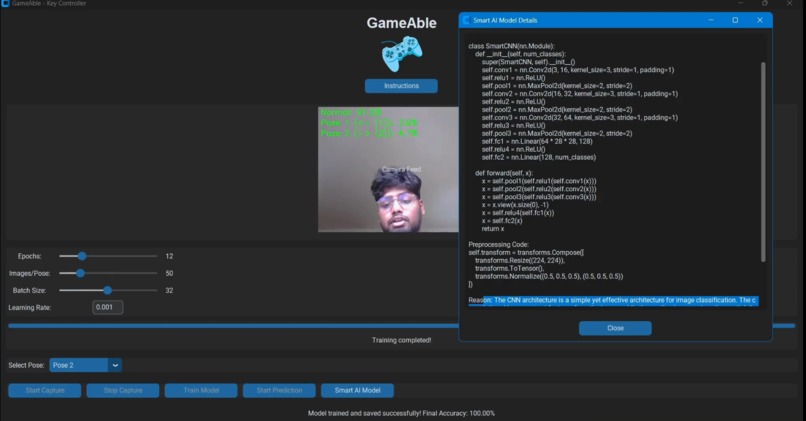Click the Stop Capture button
Viewport: 806px width, 421px height.
tap(123, 390)
